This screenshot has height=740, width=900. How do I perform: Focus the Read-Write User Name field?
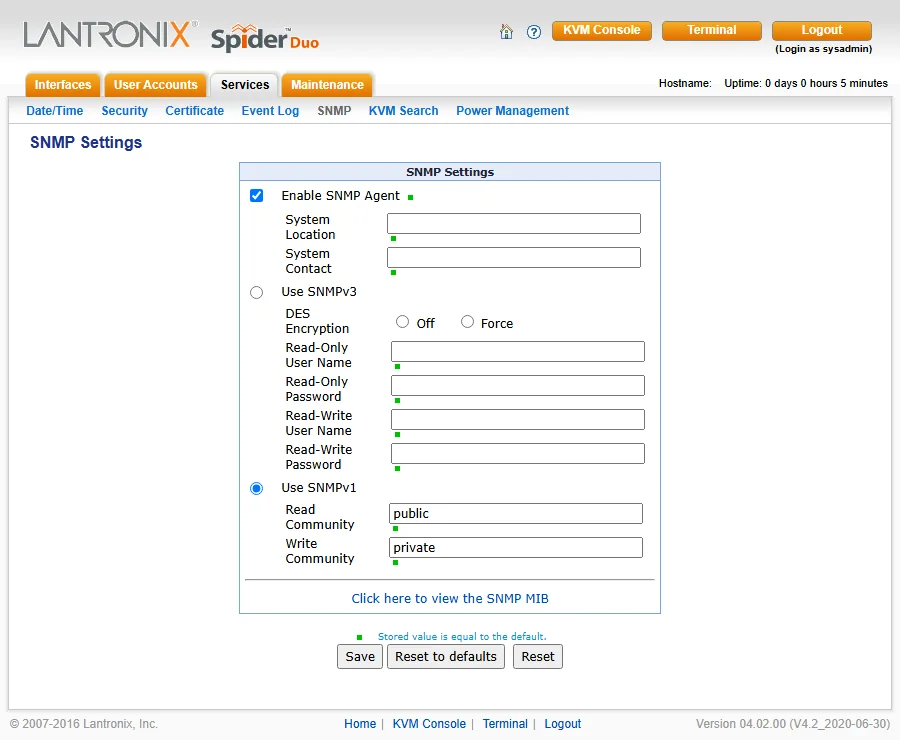coord(518,419)
